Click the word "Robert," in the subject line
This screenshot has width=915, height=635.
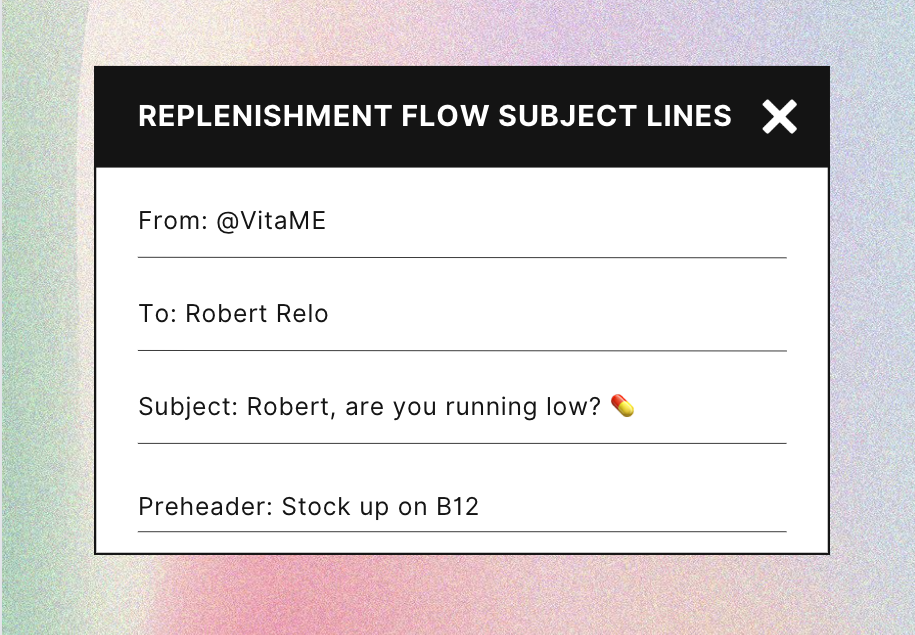click(x=286, y=407)
